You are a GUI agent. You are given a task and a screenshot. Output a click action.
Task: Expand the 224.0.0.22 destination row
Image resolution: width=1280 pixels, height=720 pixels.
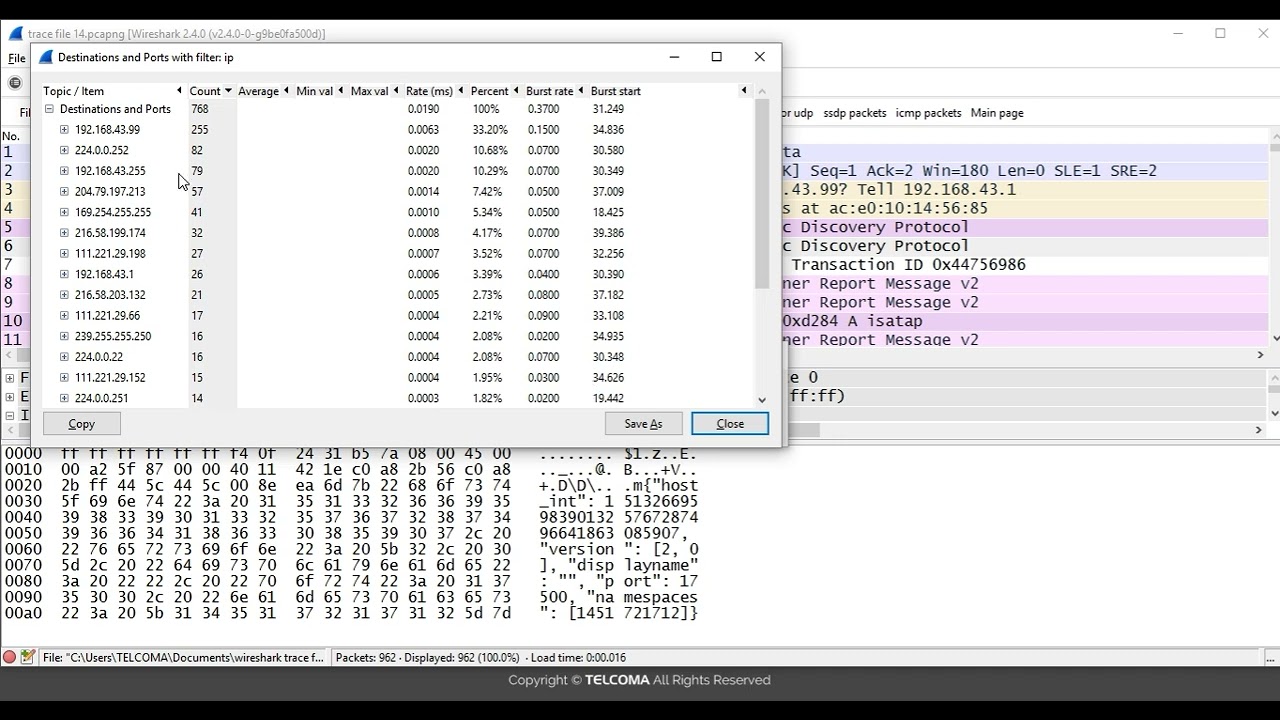point(64,357)
